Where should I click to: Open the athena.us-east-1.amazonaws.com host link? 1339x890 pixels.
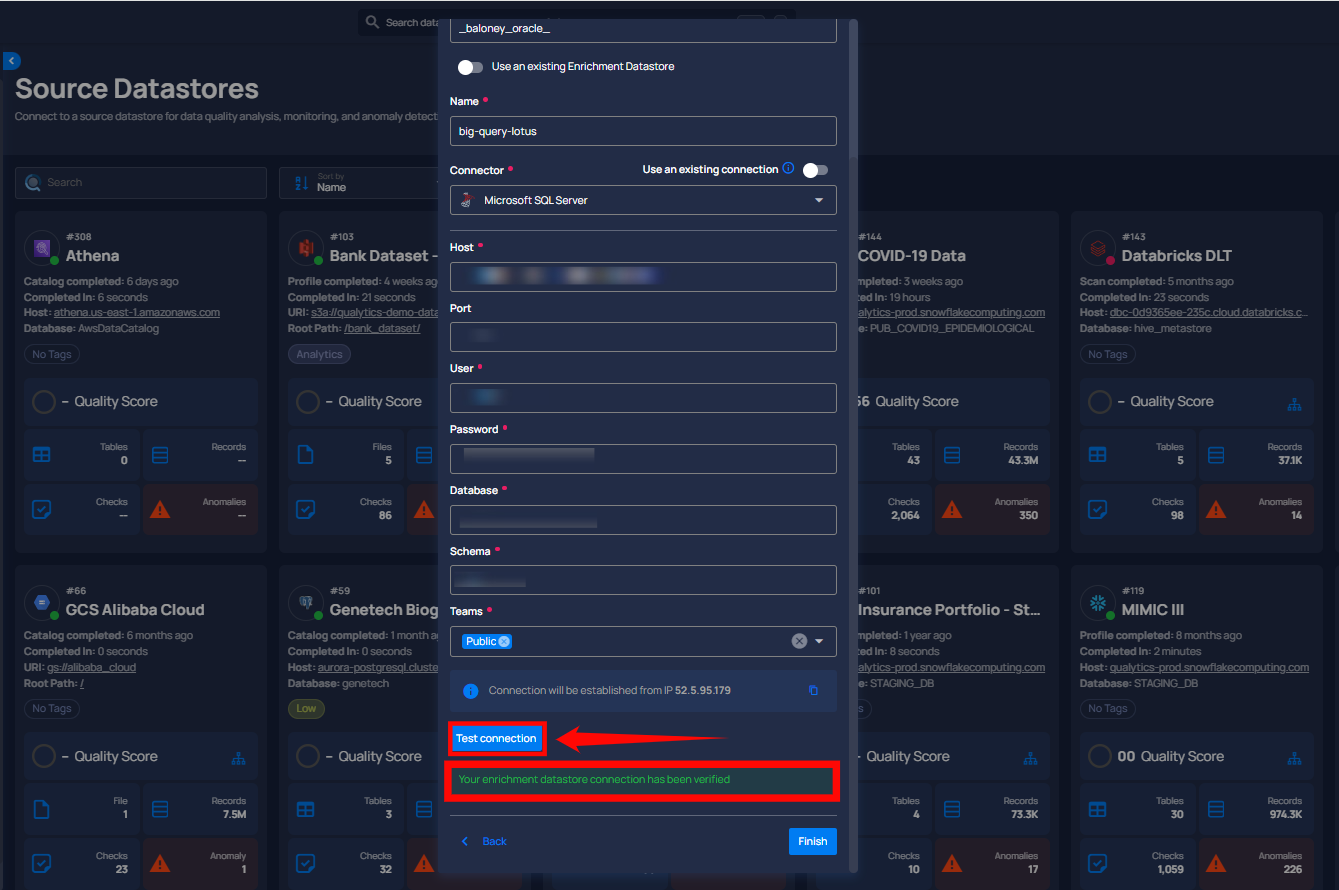click(x=137, y=312)
